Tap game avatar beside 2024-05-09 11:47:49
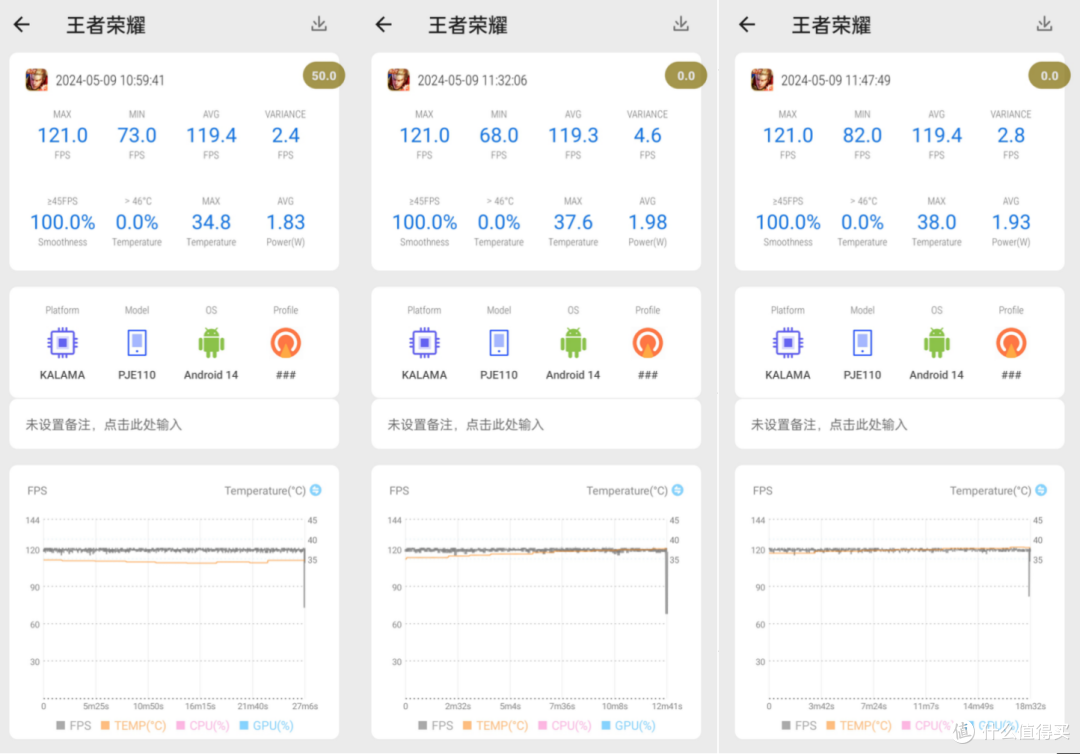Screen dimensions: 1080x754 (x=762, y=80)
